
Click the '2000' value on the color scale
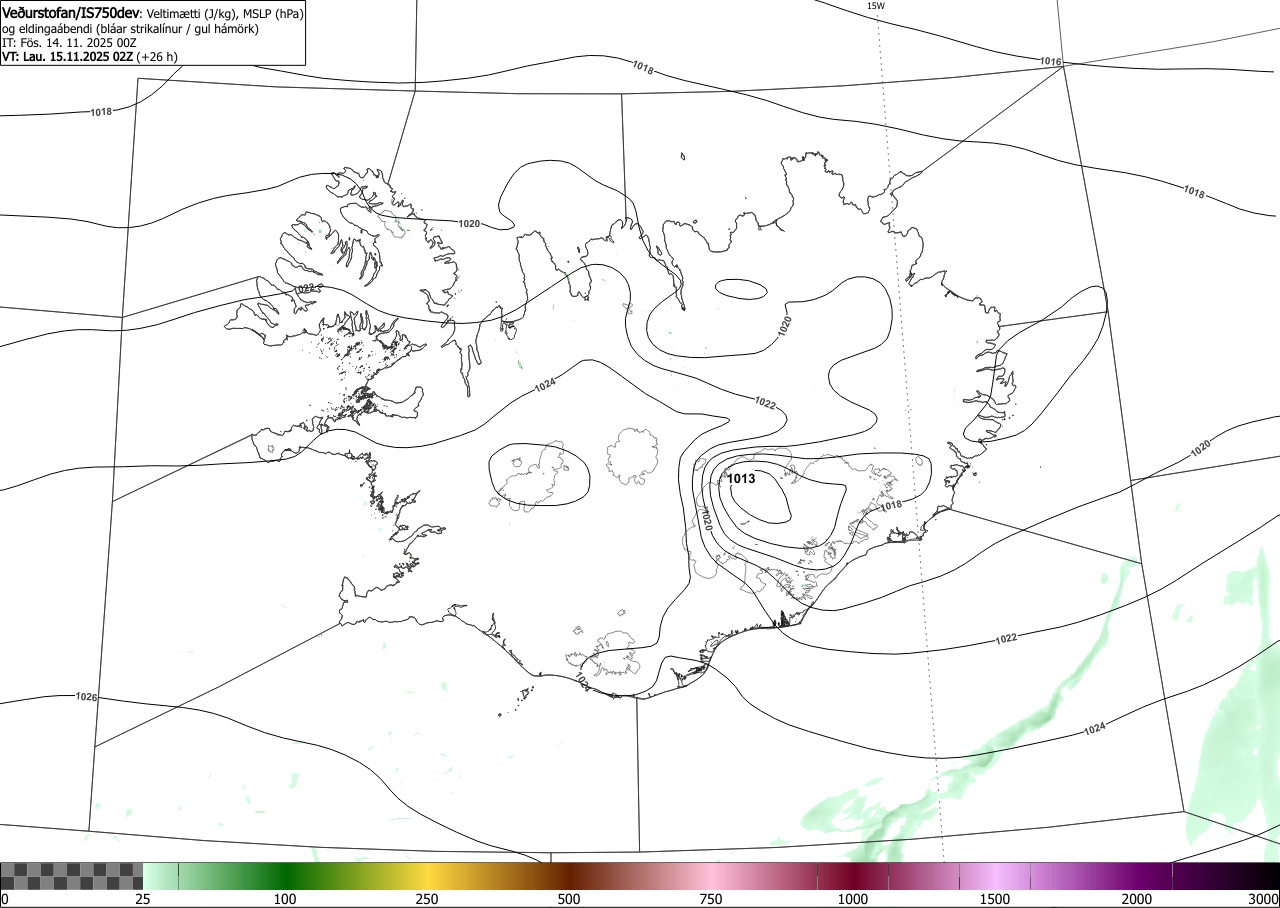(1137, 899)
